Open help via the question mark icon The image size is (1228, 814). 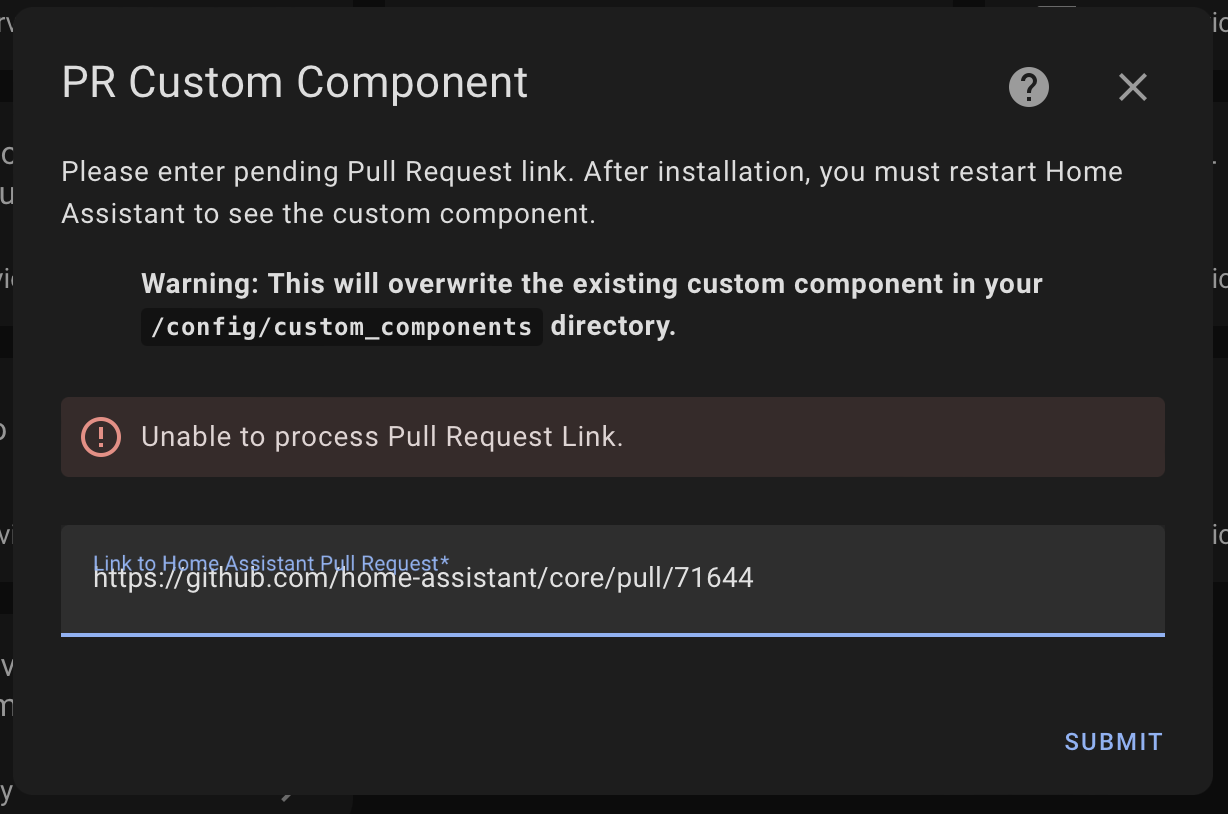coord(1028,87)
